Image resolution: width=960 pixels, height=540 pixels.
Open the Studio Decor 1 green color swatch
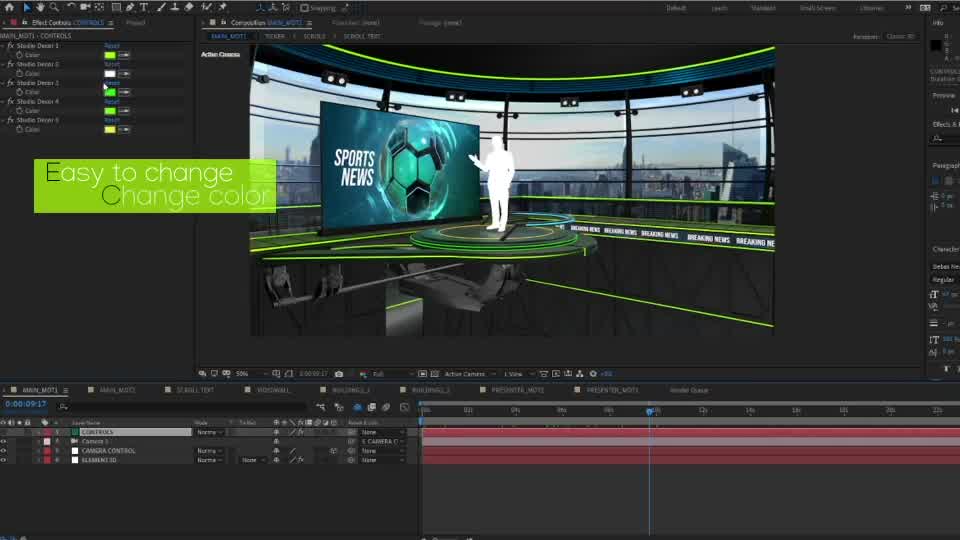110,55
